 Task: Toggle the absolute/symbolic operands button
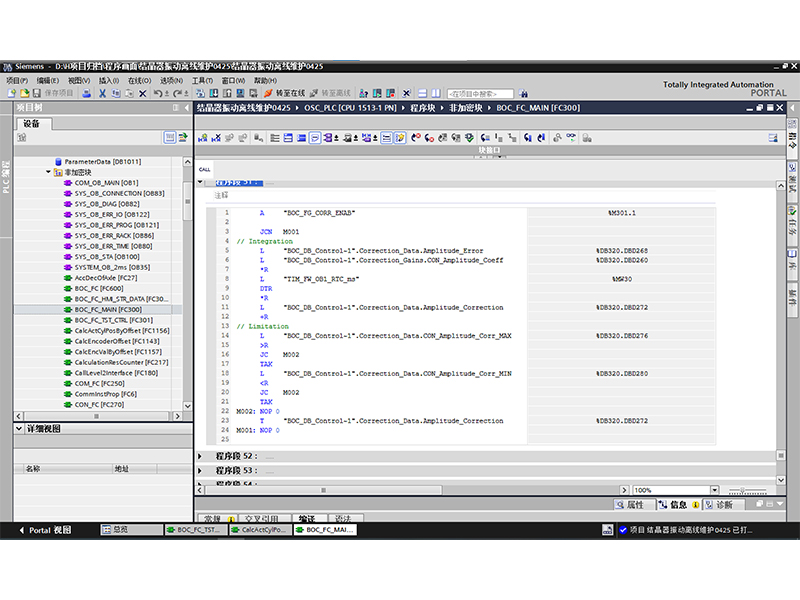329,138
